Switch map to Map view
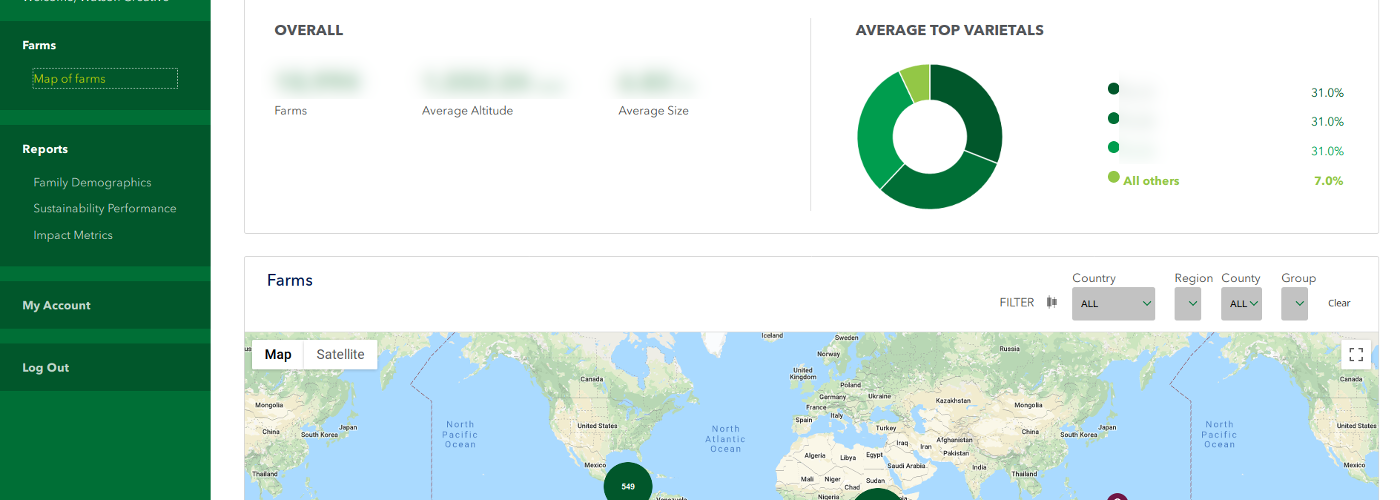1400x500 pixels. tap(278, 354)
